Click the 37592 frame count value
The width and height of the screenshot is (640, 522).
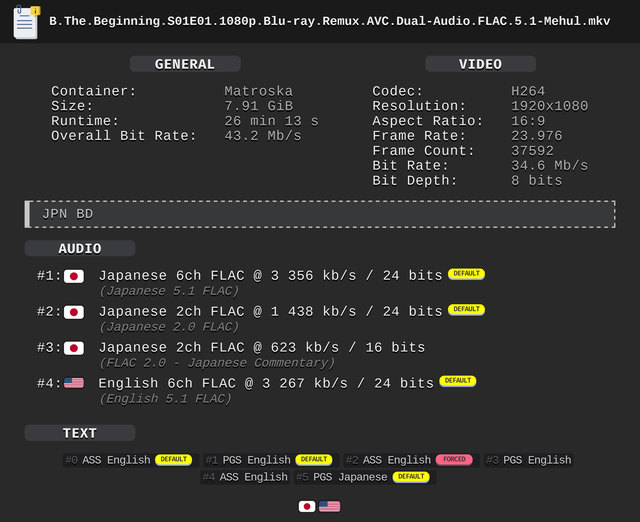tap(532, 151)
